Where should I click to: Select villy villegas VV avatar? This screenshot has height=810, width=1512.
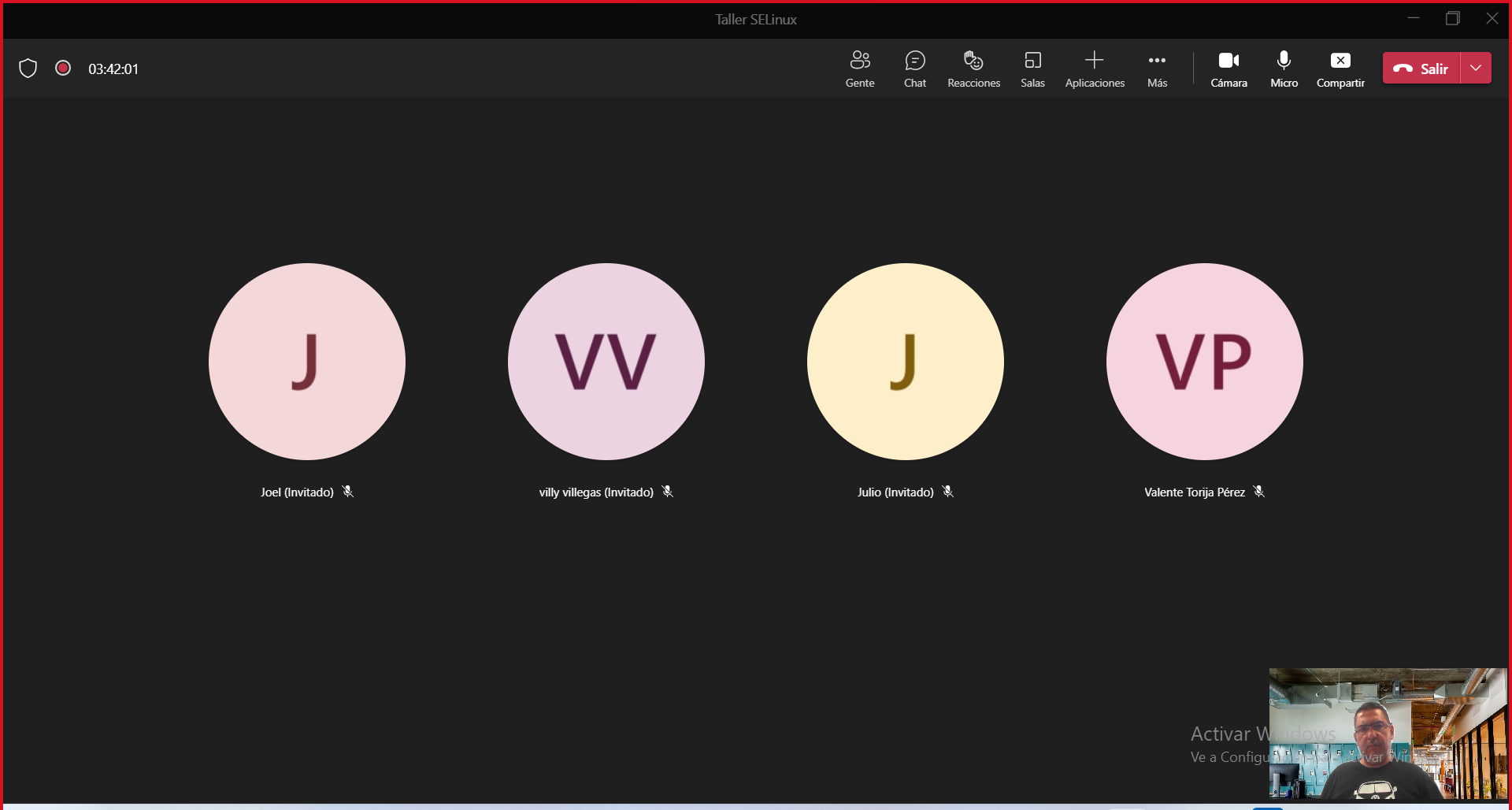tap(606, 362)
